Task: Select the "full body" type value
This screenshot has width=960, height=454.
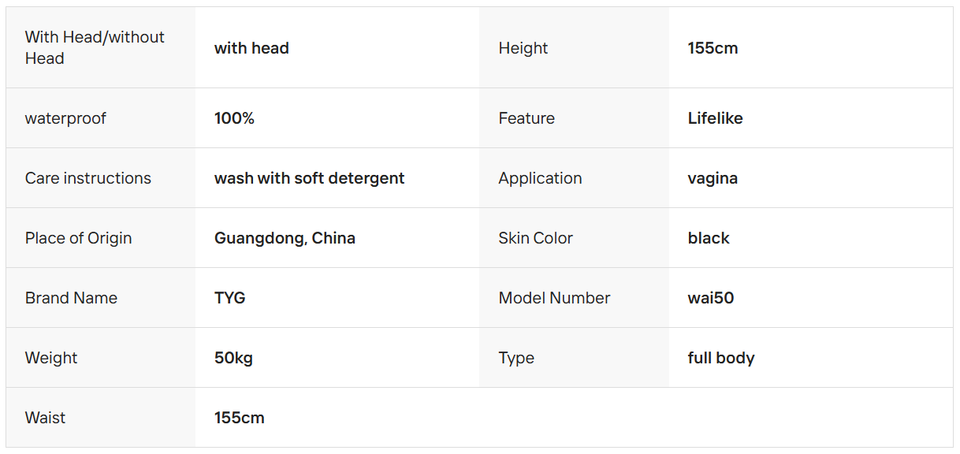Action: click(x=721, y=358)
